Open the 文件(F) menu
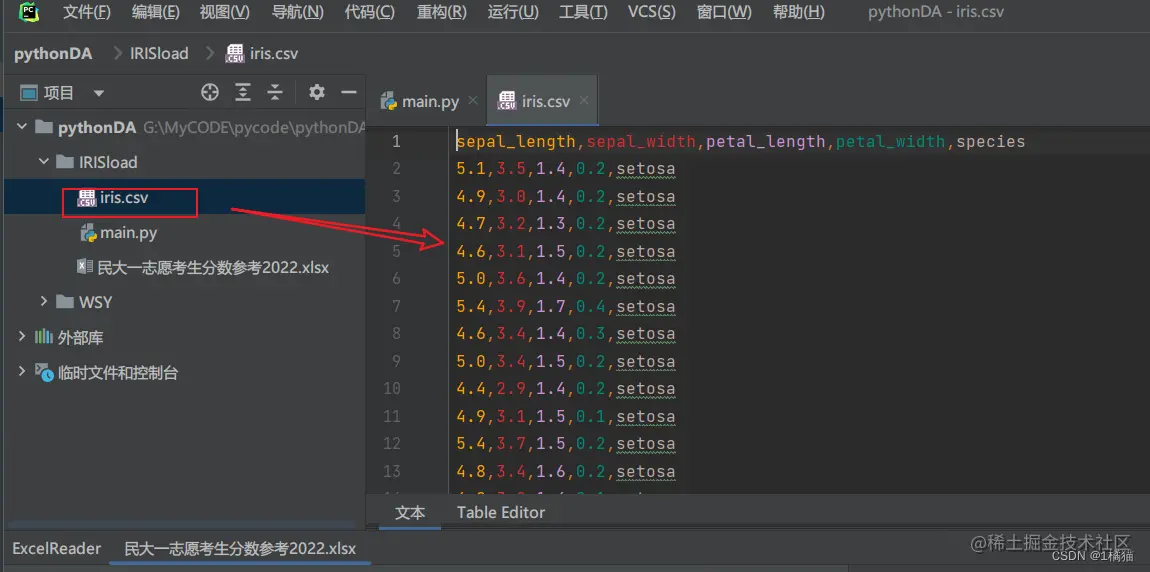 pyautogui.click(x=87, y=12)
